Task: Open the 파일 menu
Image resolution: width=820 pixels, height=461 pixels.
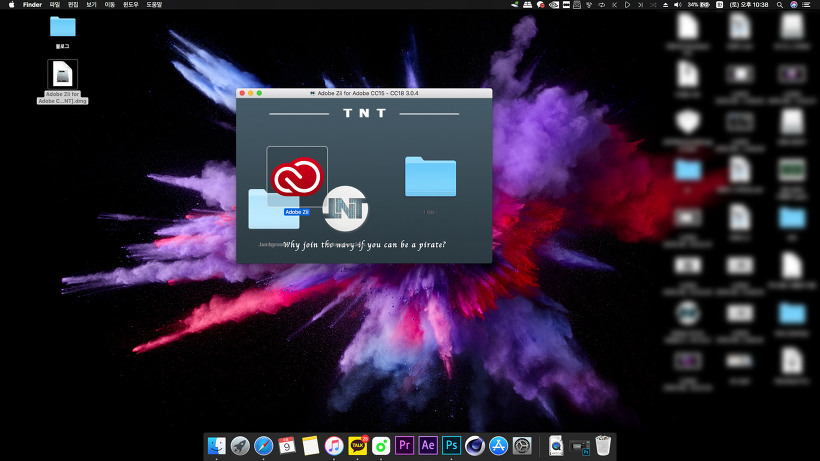Action: click(x=54, y=5)
